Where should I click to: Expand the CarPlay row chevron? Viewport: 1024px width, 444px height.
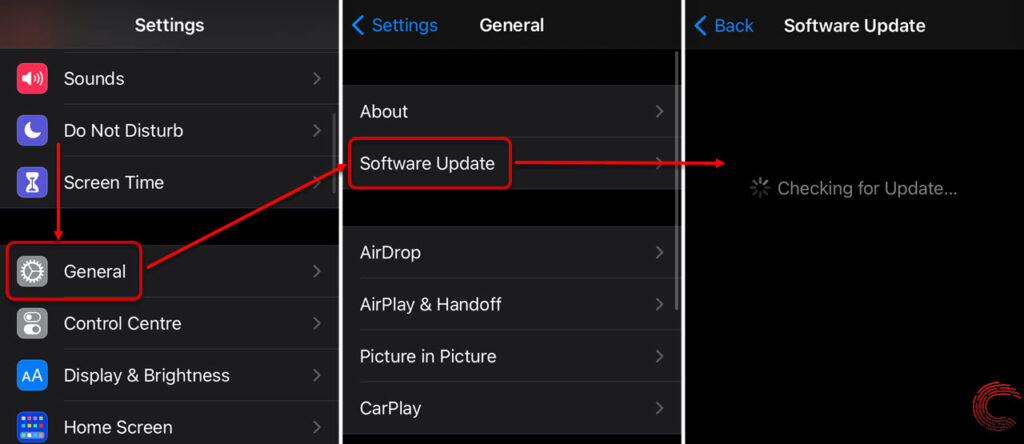pyautogui.click(x=659, y=408)
